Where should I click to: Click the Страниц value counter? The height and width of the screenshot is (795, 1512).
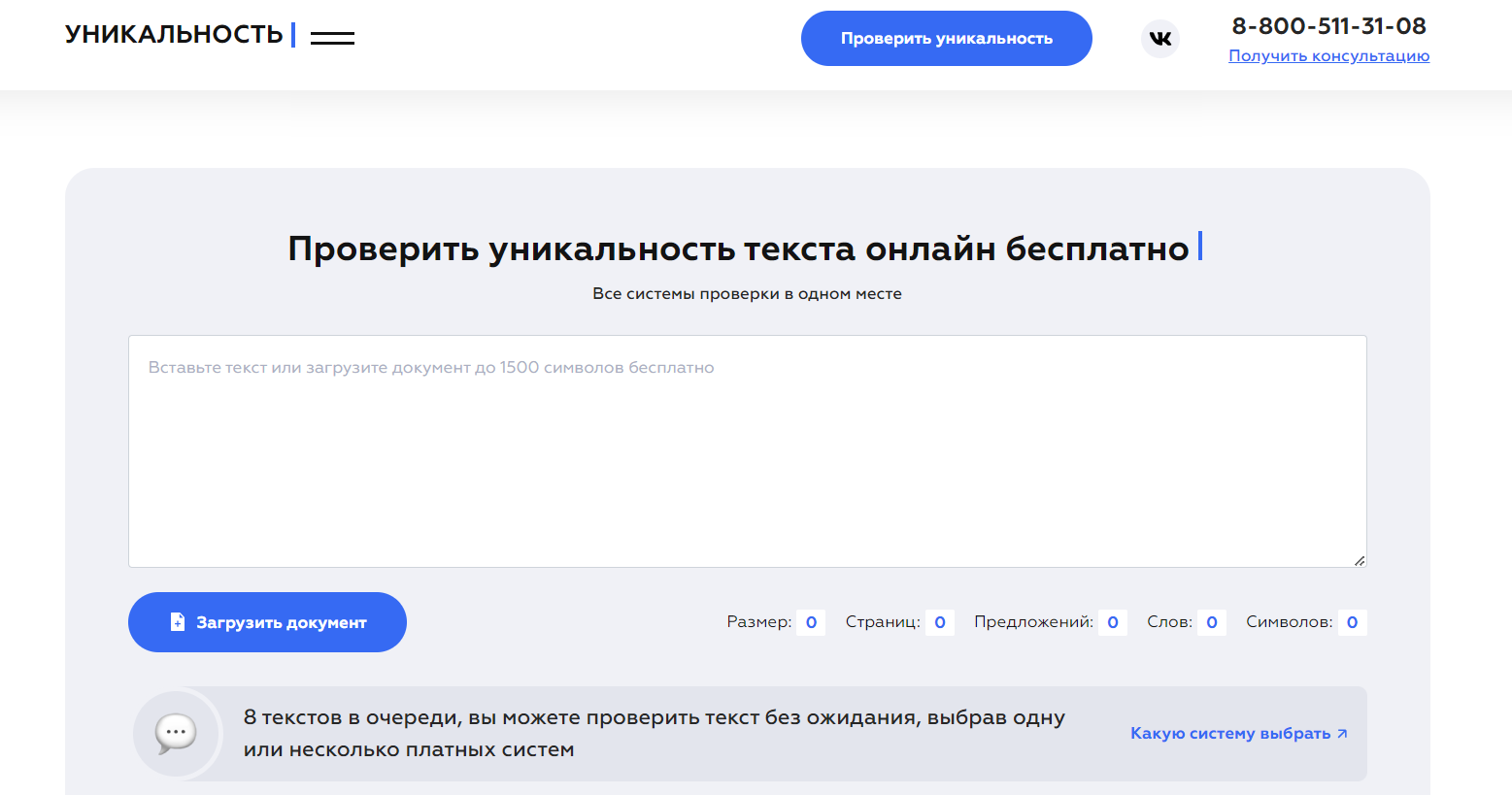(x=939, y=622)
